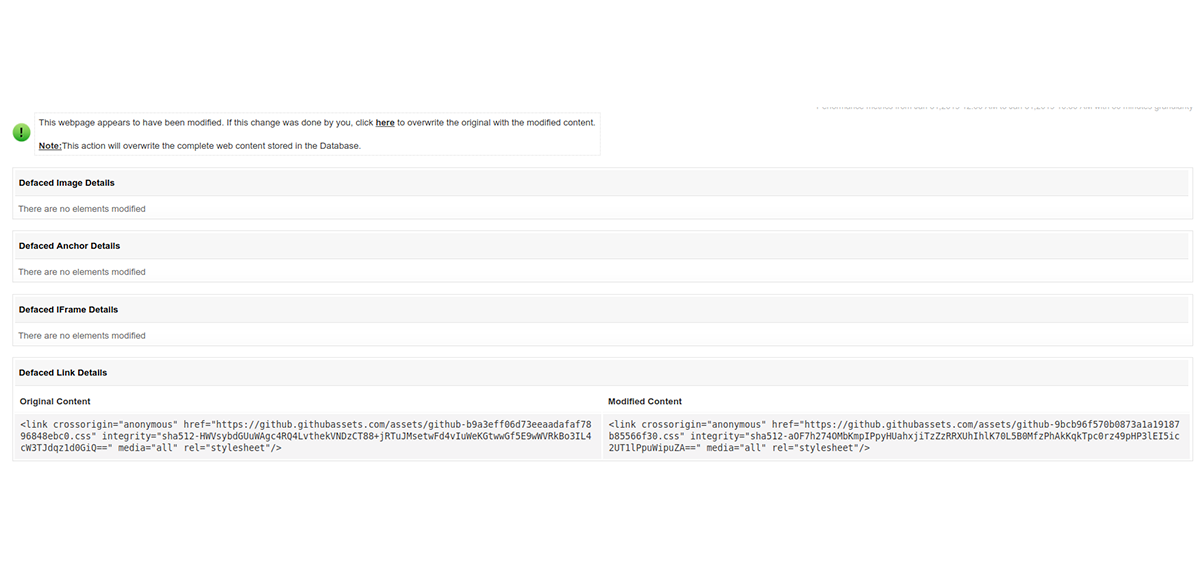Screen dimensions: 1200x578
Task: Click the Original Content stylesheet code block
Action: [300, 435]
